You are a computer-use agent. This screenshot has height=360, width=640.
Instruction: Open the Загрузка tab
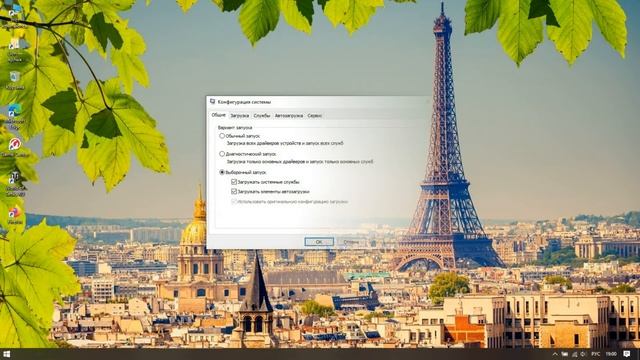point(239,116)
